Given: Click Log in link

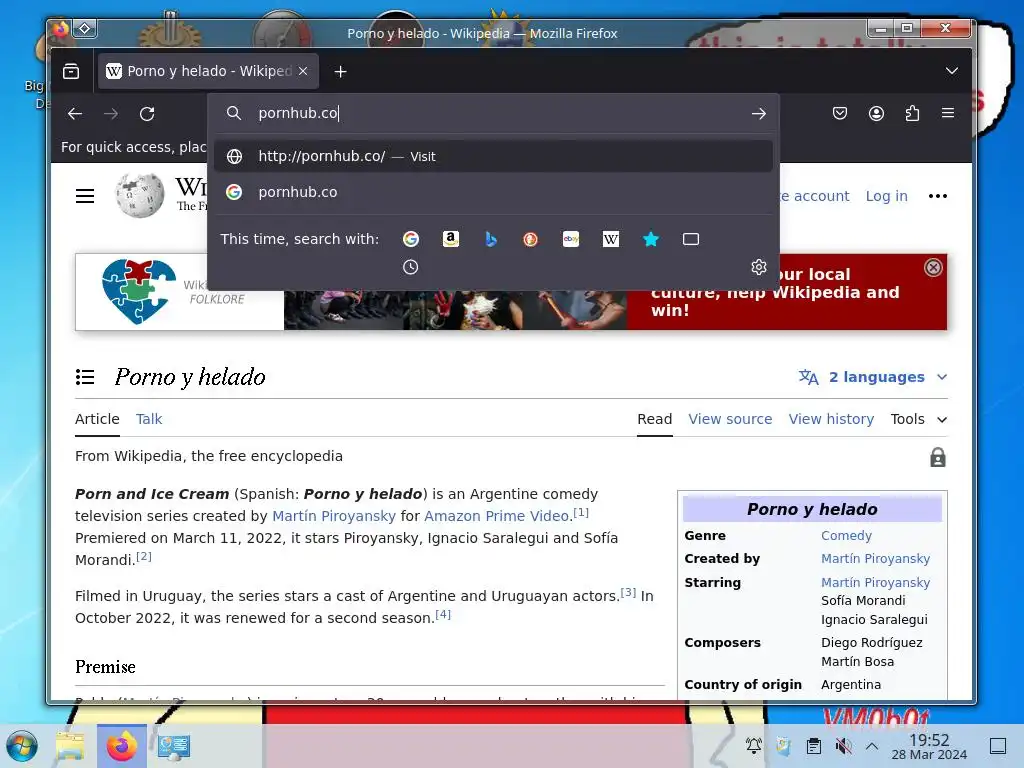Looking at the screenshot, I should point(886,196).
